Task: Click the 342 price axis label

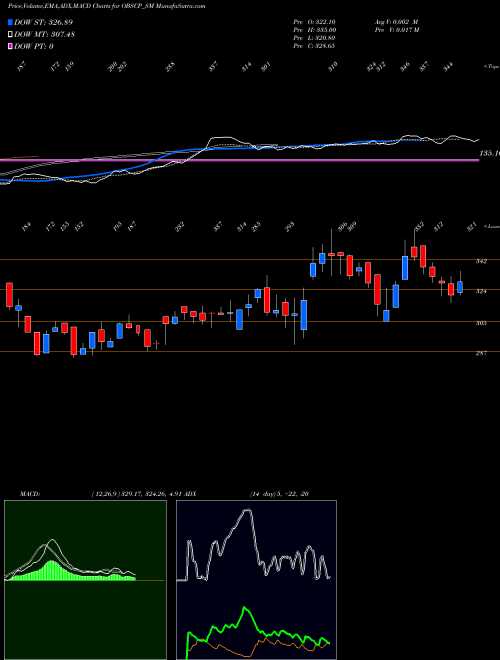Action: (481, 261)
